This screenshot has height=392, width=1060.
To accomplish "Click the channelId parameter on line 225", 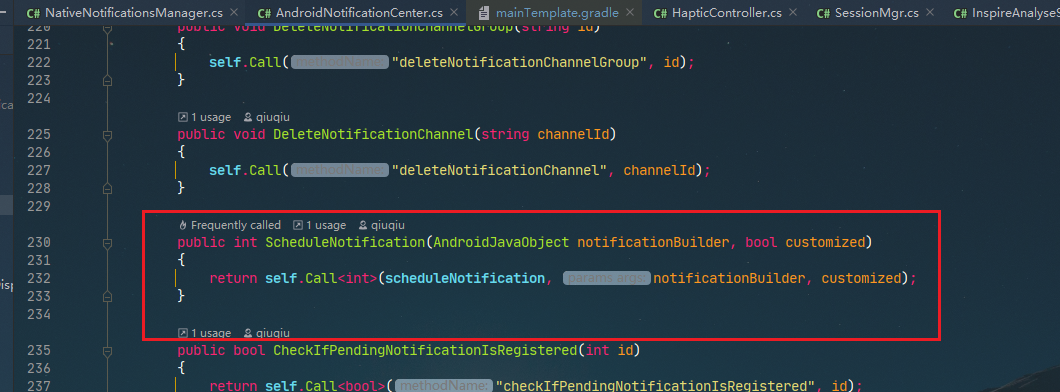I will pyautogui.click(x=573, y=134).
